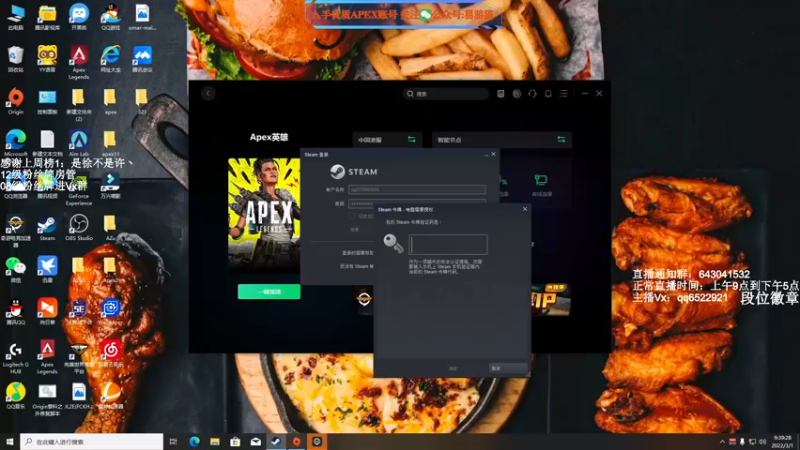
Task: Click the Steam Guard code input box
Action: pos(448,244)
